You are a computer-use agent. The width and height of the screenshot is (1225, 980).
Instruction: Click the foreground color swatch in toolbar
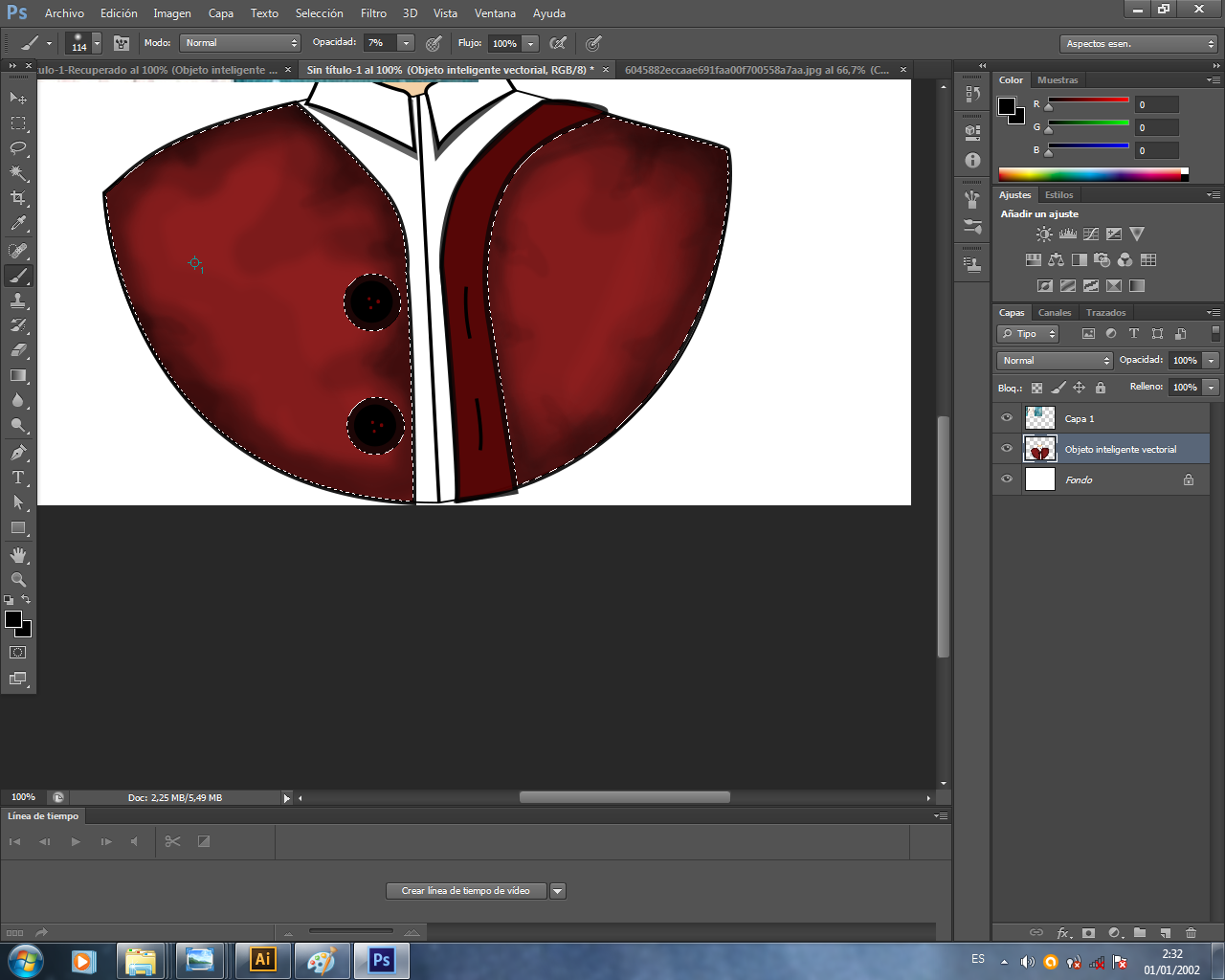point(12,619)
